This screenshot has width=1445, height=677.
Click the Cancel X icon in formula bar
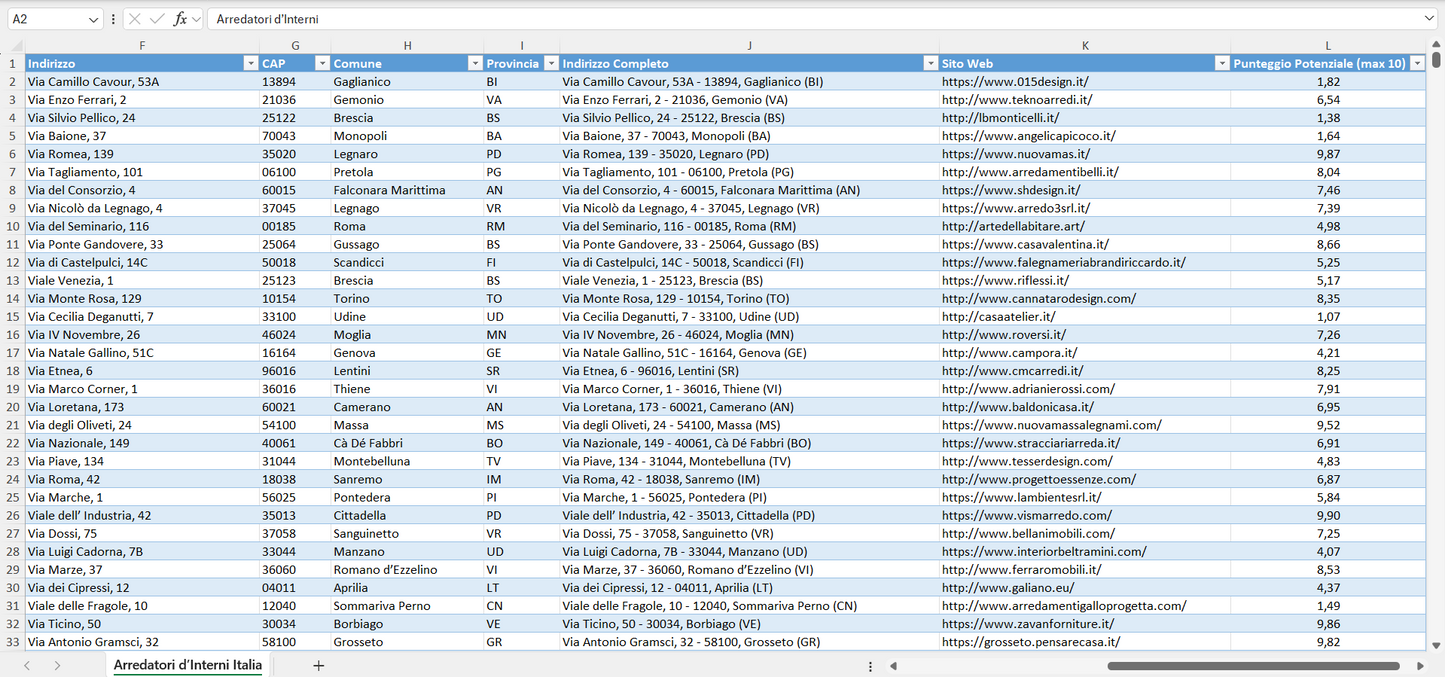pyautogui.click(x=135, y=19)
